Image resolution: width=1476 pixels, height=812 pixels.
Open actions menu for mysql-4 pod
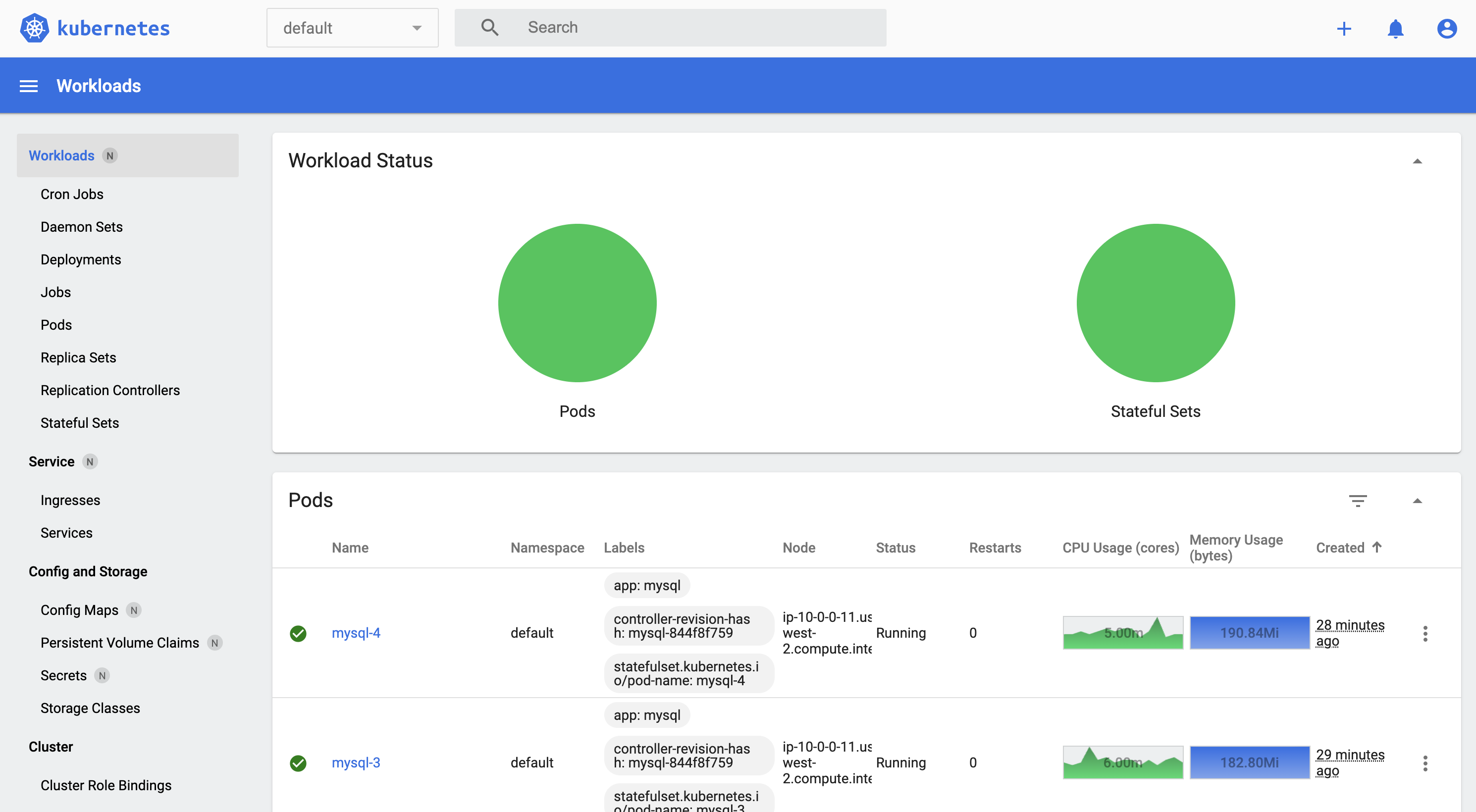[x=1425, y=633]
